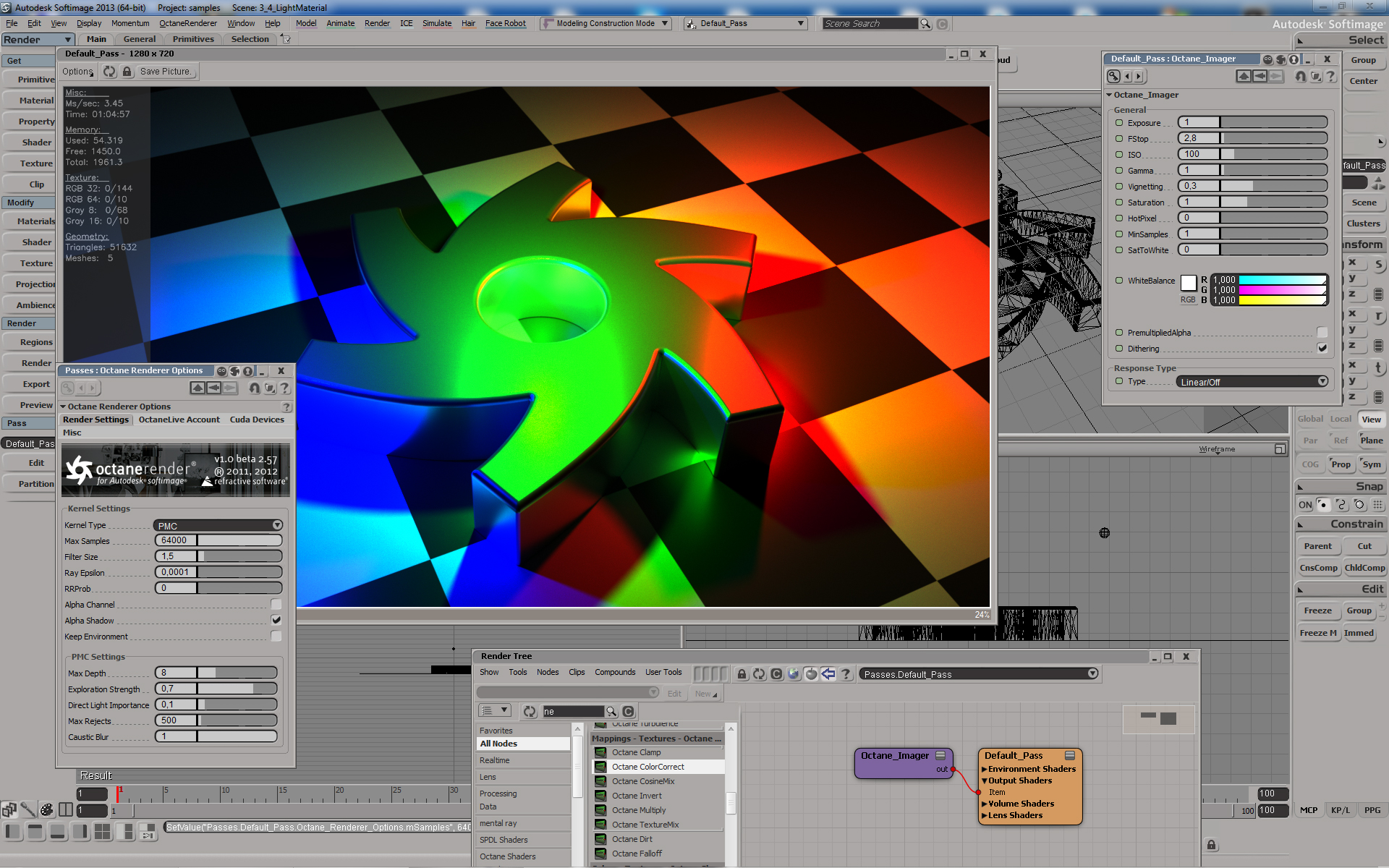This screenshot has height=868, width=1389.
Task: Open the Response Type Linear/Off dropdown
Action: (x=1253, y=382)
